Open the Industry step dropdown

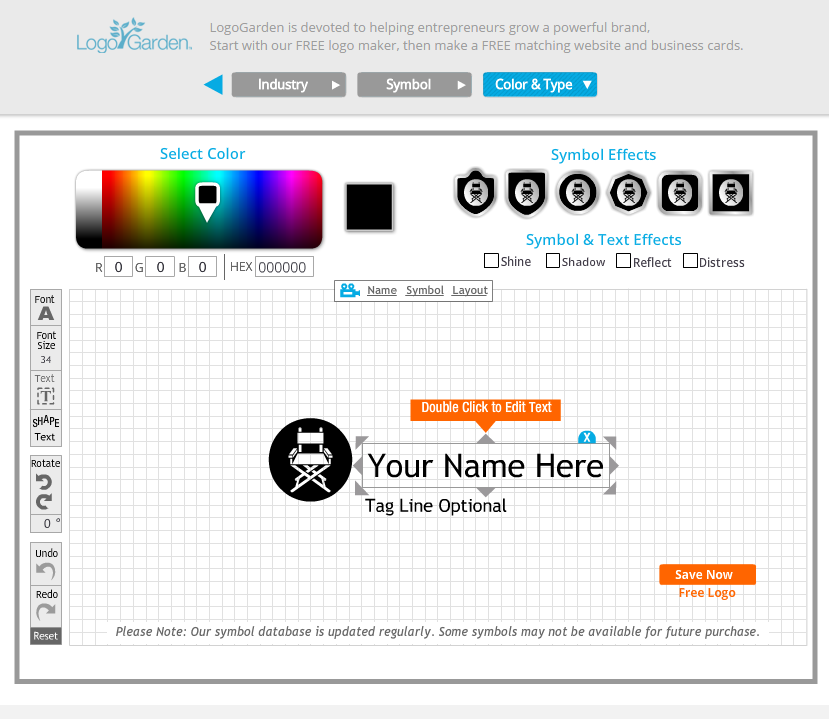tap(289, 85)
